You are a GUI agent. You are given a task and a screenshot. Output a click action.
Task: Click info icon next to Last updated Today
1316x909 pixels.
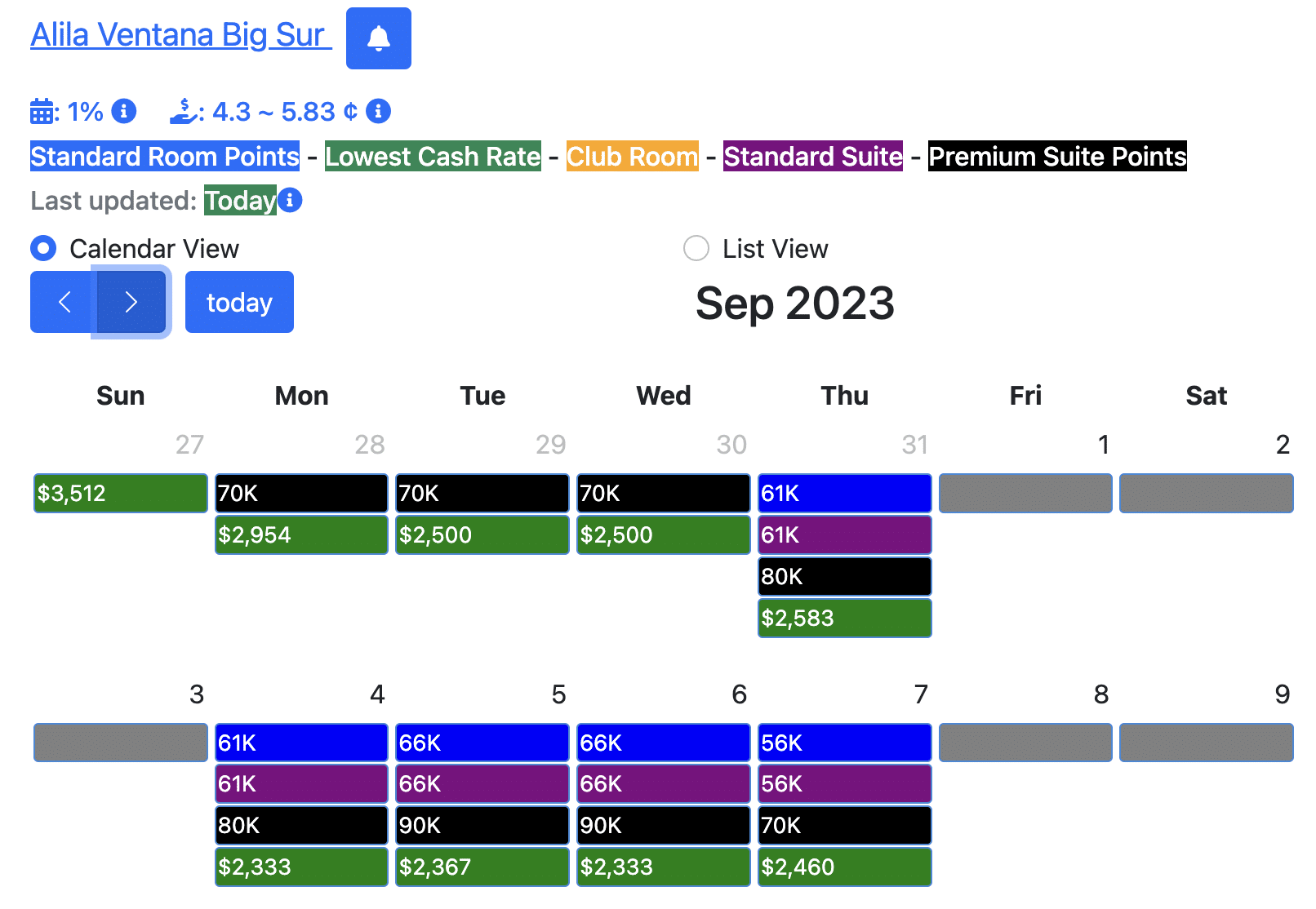pos(290,200)
